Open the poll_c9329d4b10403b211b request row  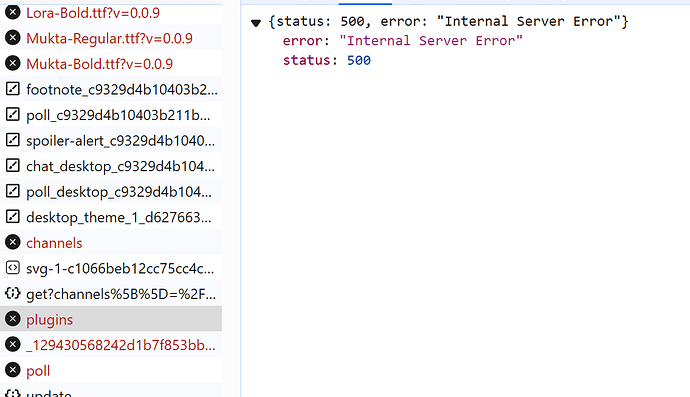111,115
